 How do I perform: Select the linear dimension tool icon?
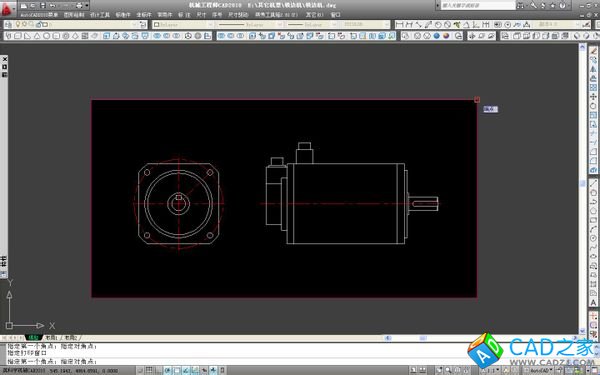click(x=400, y=24)
